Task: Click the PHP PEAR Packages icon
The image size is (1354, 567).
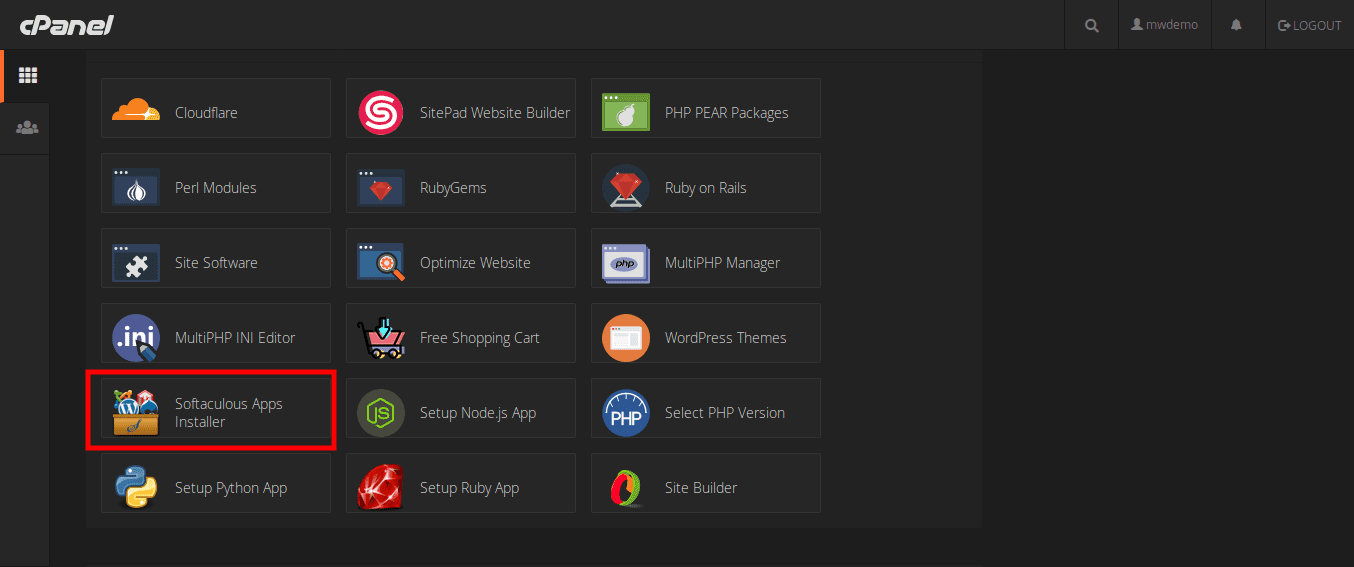Action: pyautogui.click(x=626, y=113)
